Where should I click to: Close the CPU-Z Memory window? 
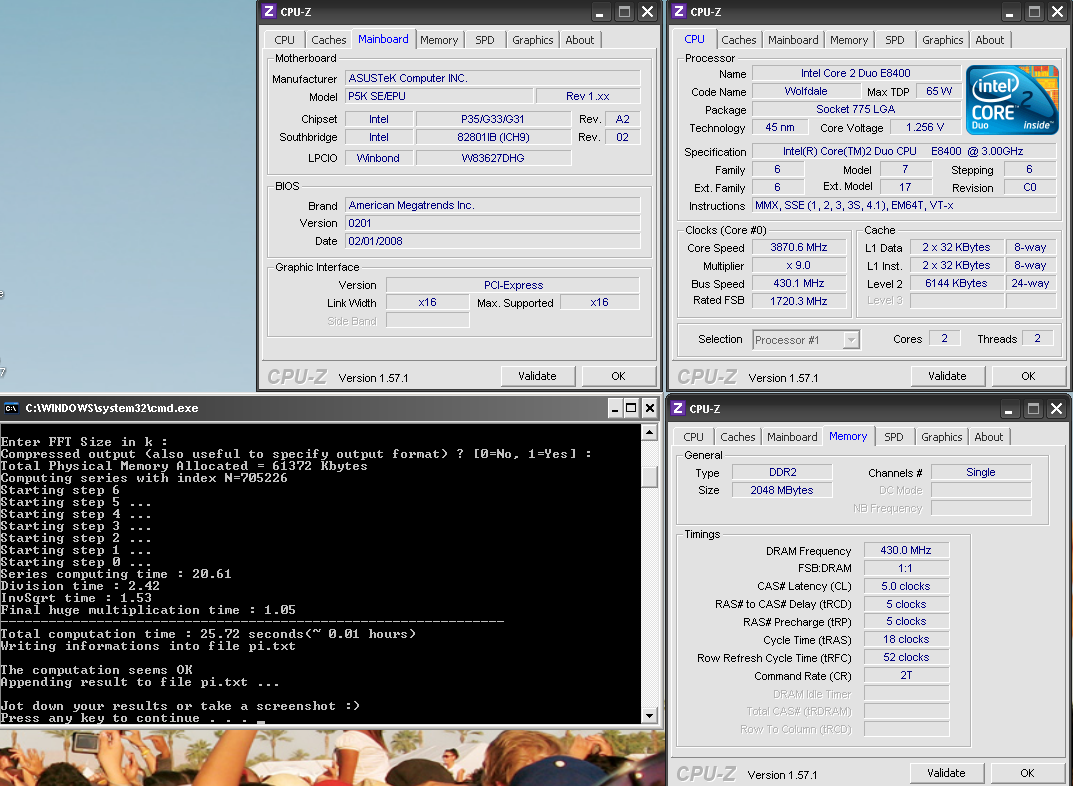[1056, 409]
